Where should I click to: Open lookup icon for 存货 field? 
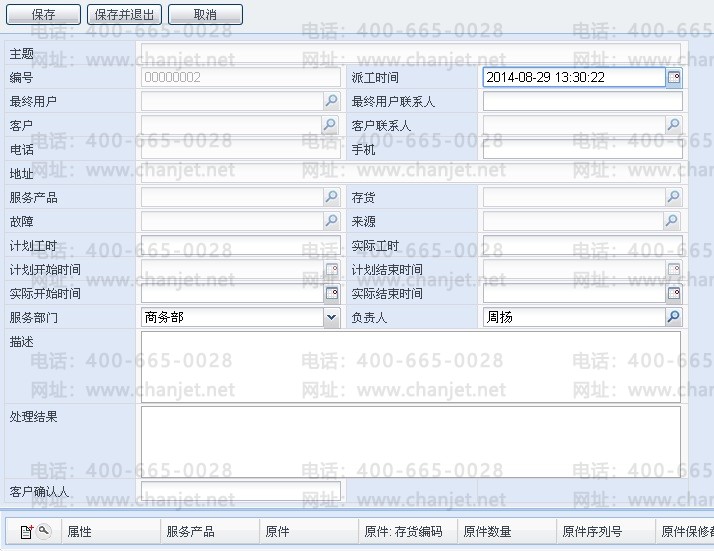[x=673, y=197]
